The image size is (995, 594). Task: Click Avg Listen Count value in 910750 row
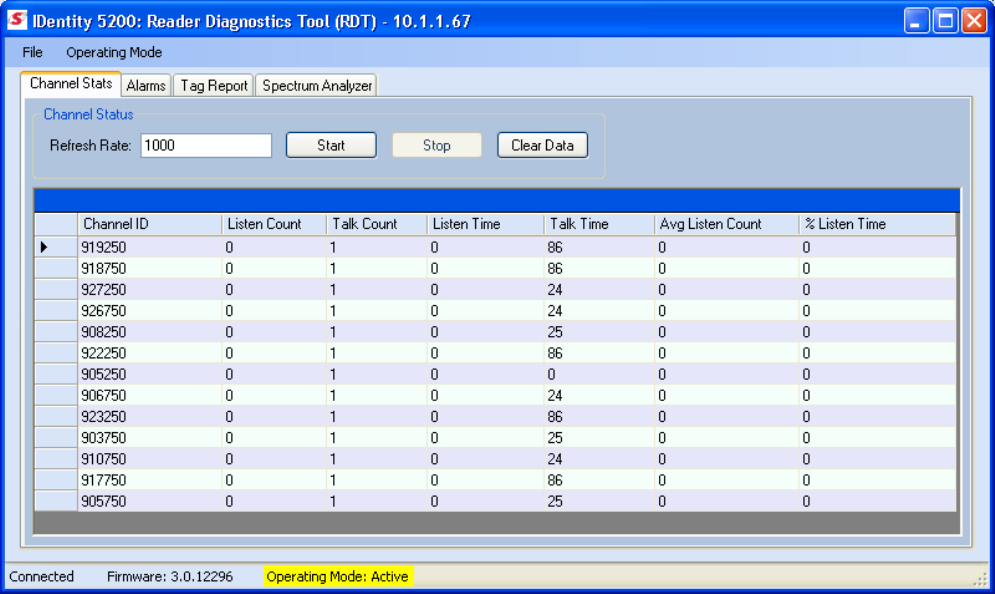727,459
